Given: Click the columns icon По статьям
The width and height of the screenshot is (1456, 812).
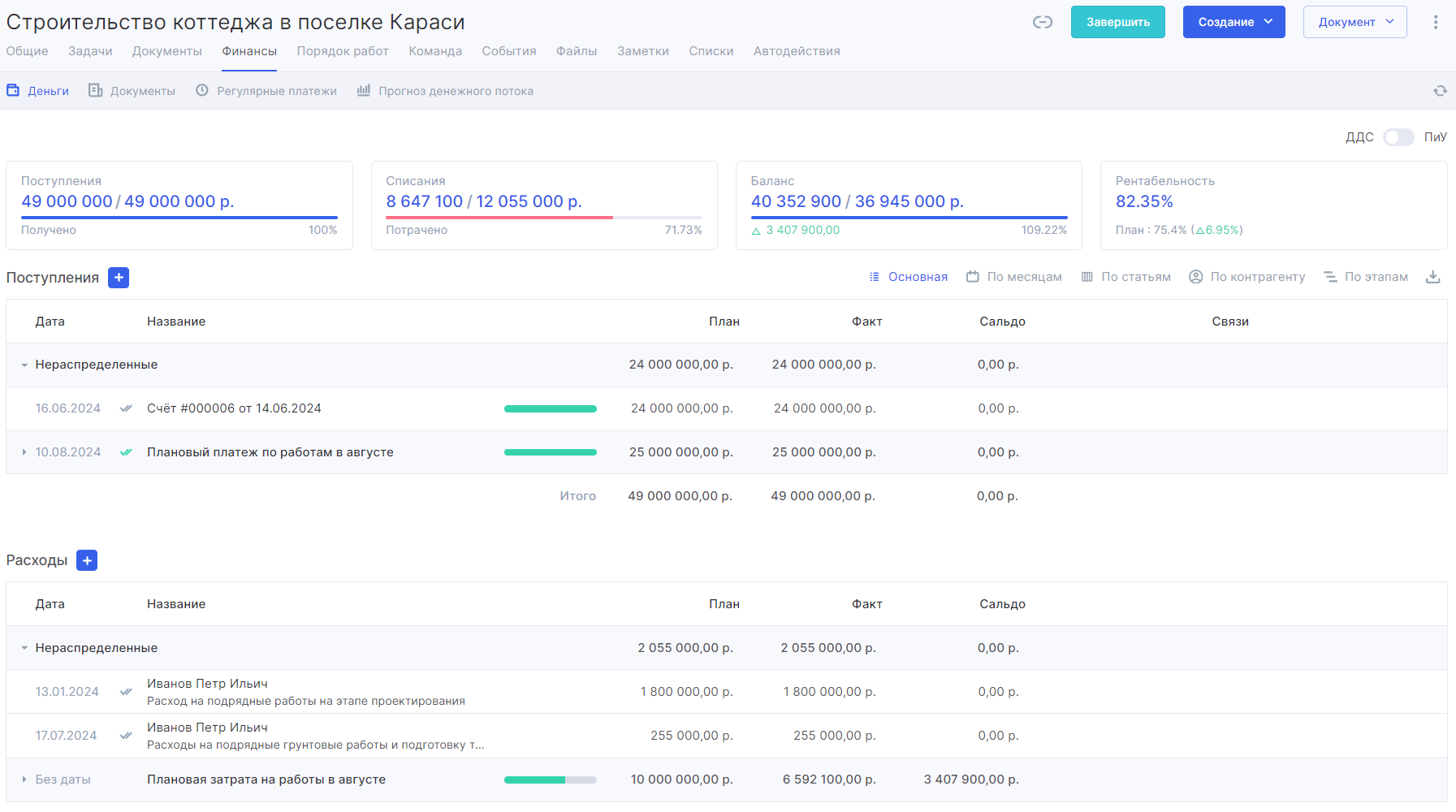Looking at the screenshot, I should coord(1087,277).
